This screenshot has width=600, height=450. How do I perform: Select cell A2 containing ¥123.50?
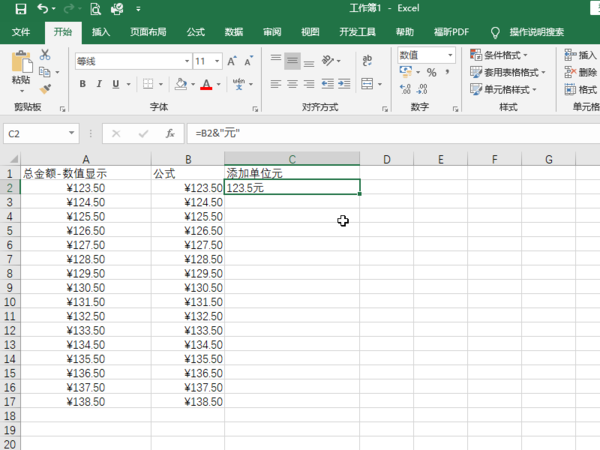click(86, 187)
